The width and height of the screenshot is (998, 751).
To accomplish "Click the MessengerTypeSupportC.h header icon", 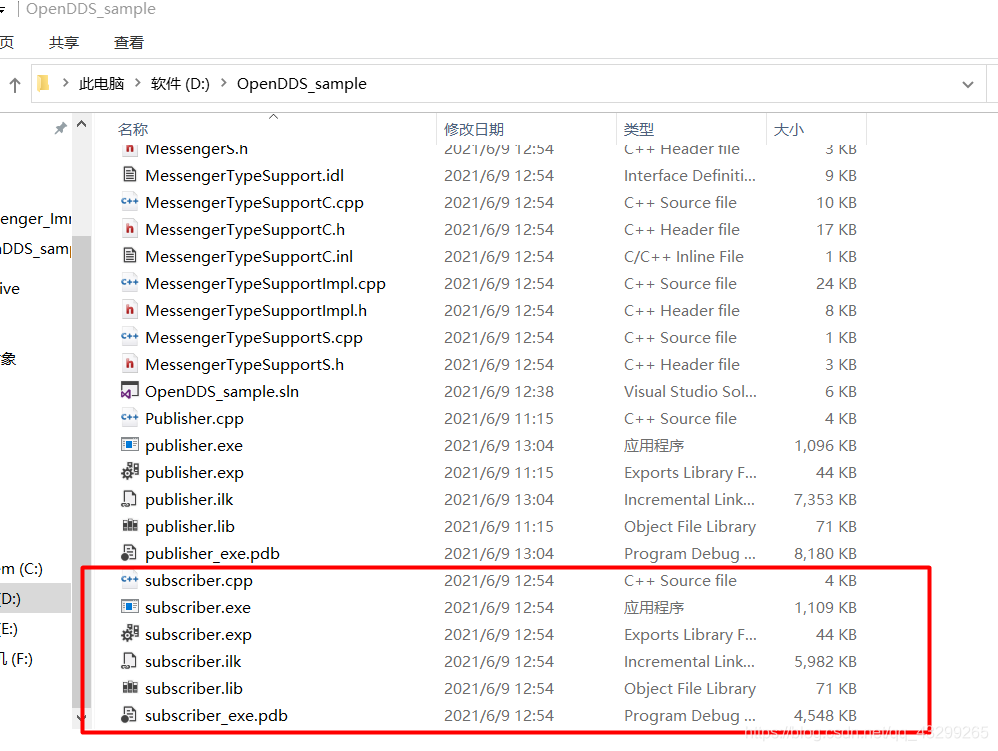I will (x=130, y=228).
